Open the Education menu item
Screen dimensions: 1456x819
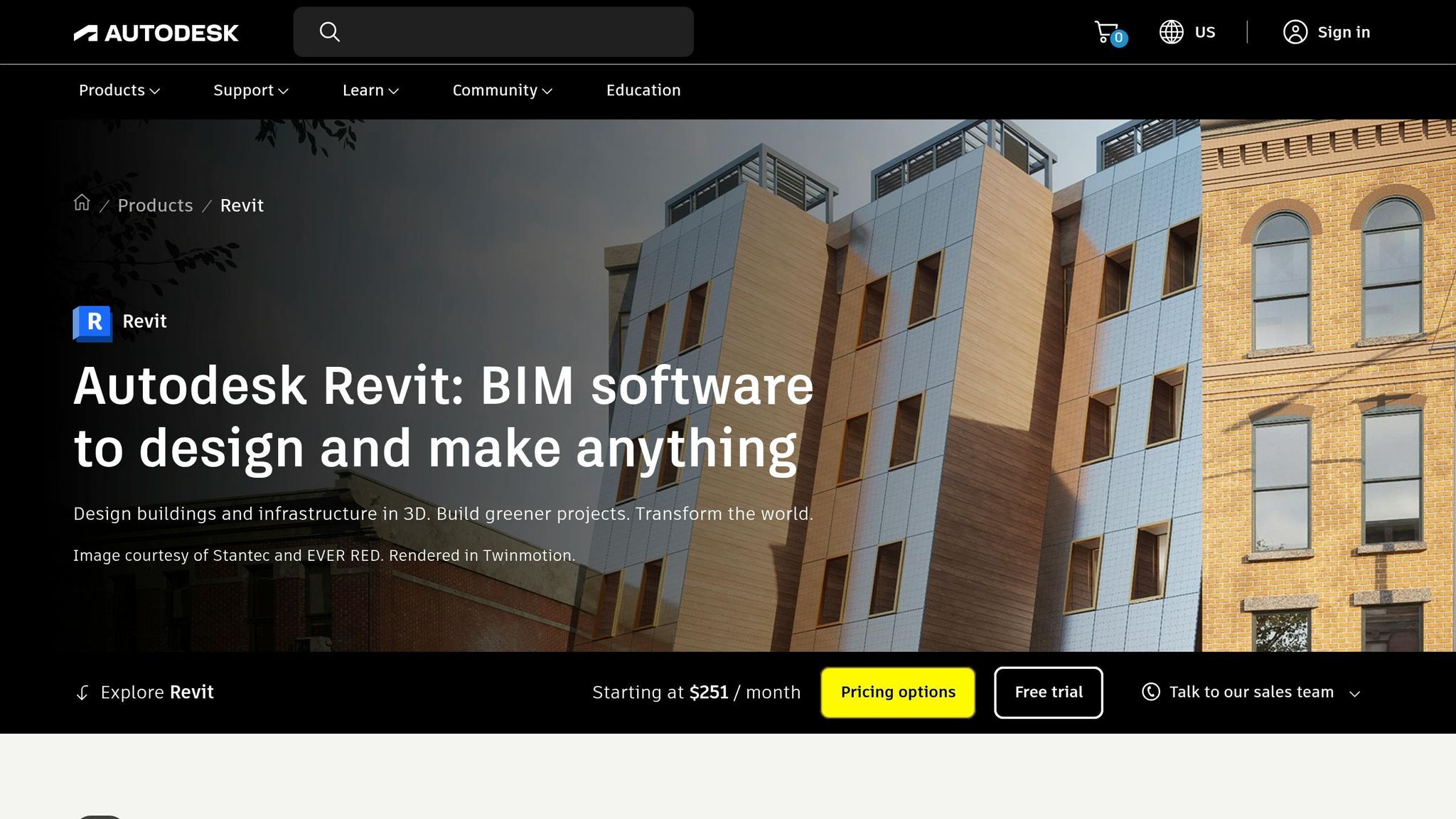click(643, 90)
